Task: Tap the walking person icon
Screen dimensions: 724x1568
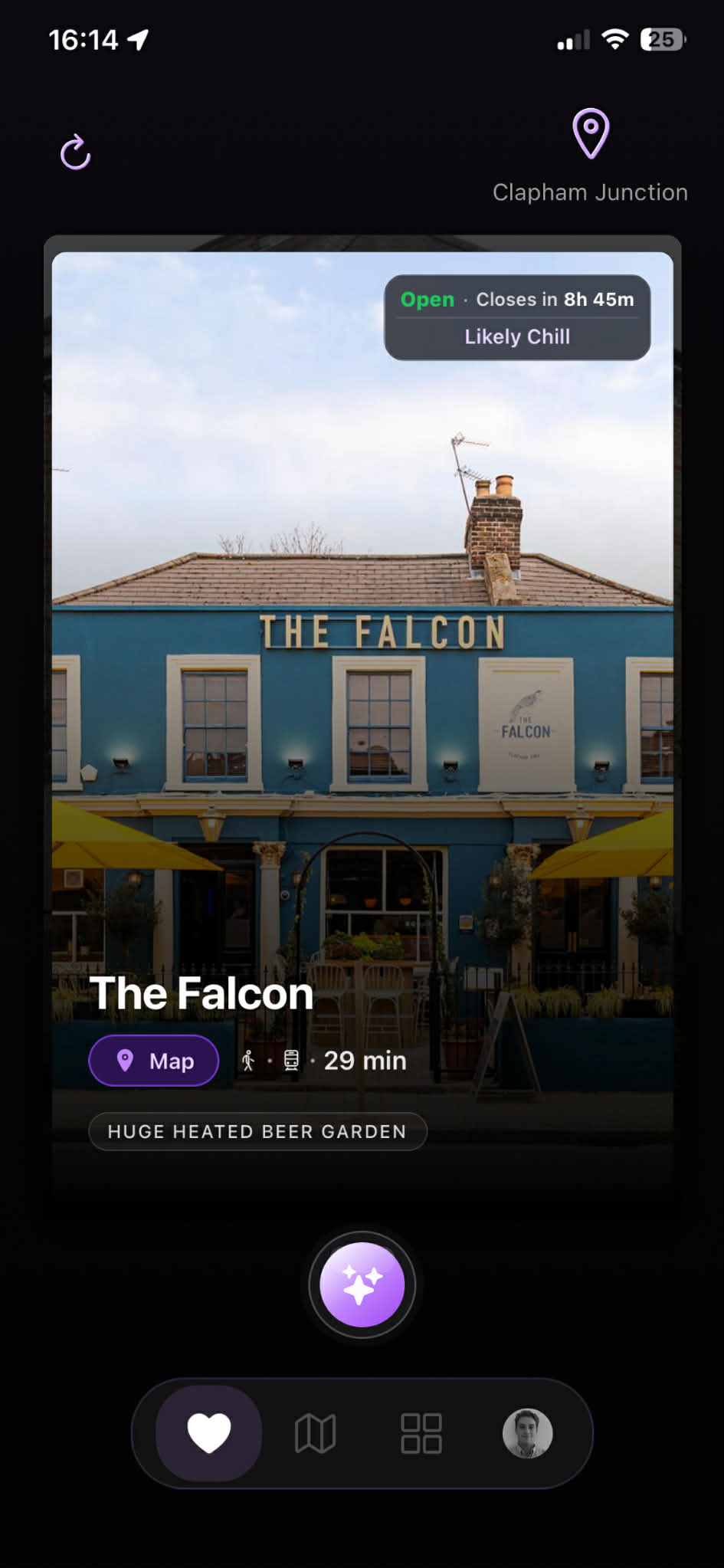Action: [247, 1061]
